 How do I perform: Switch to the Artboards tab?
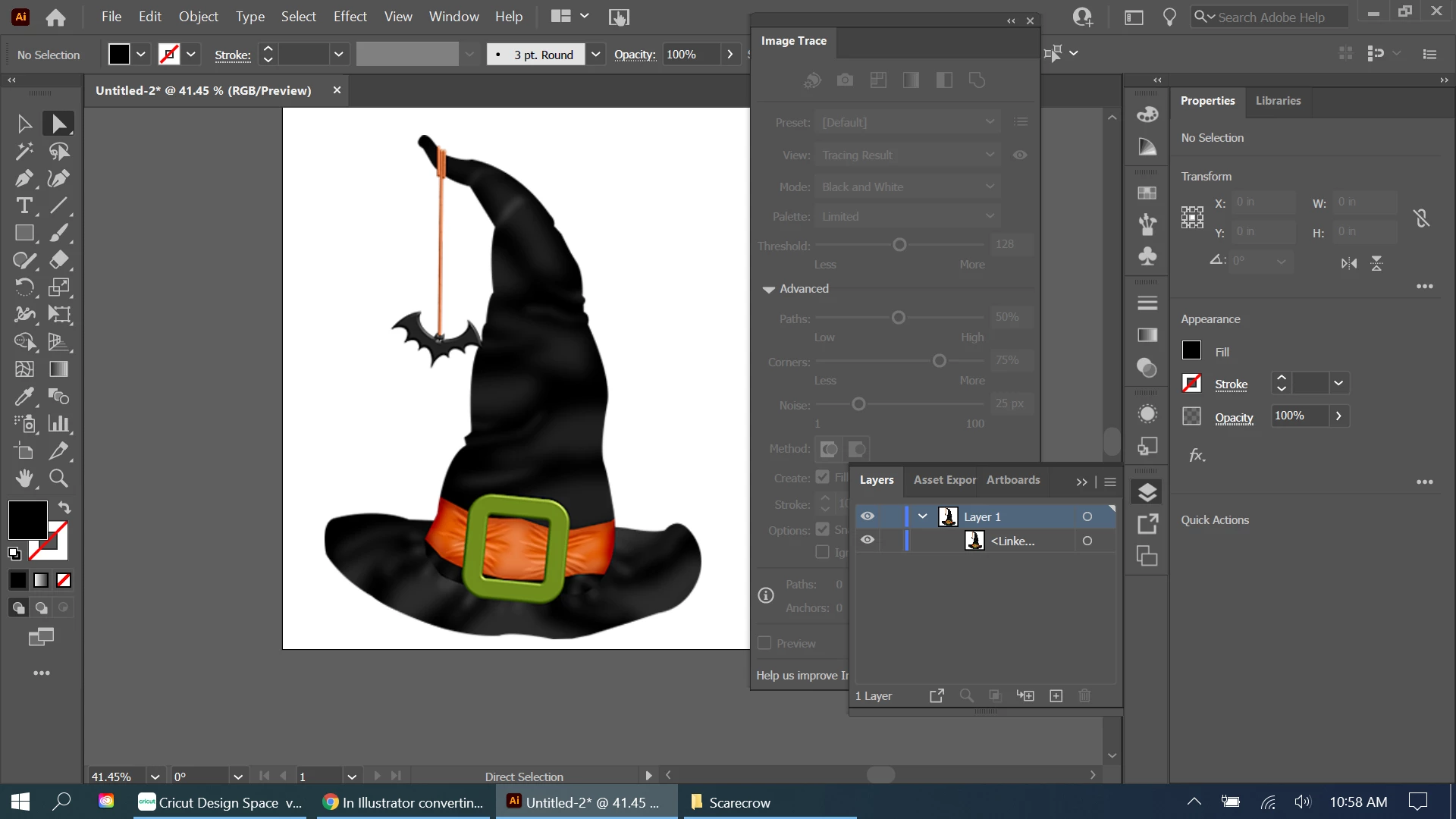pos(1012,480)
